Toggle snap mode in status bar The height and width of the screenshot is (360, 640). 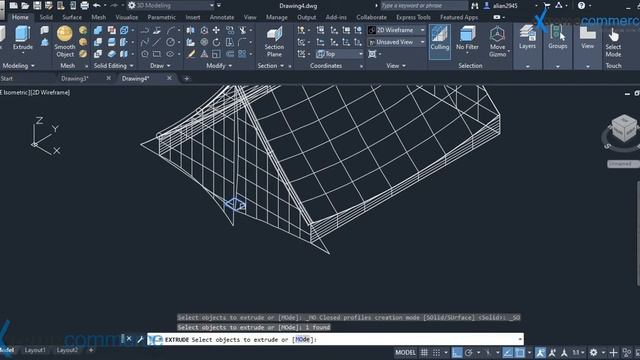tap(436, 353)
